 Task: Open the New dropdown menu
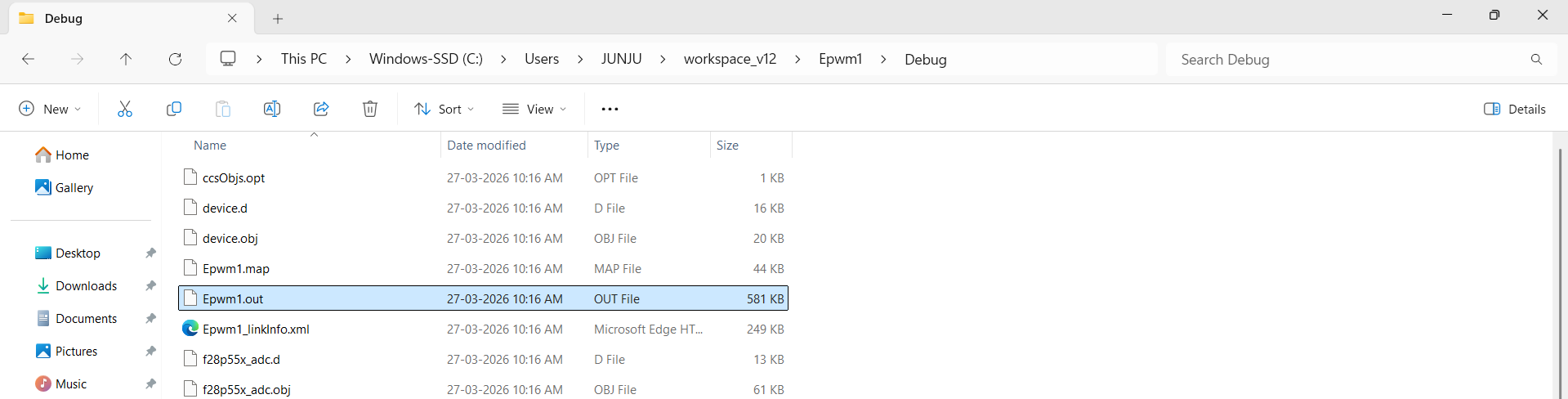(50, 109)
